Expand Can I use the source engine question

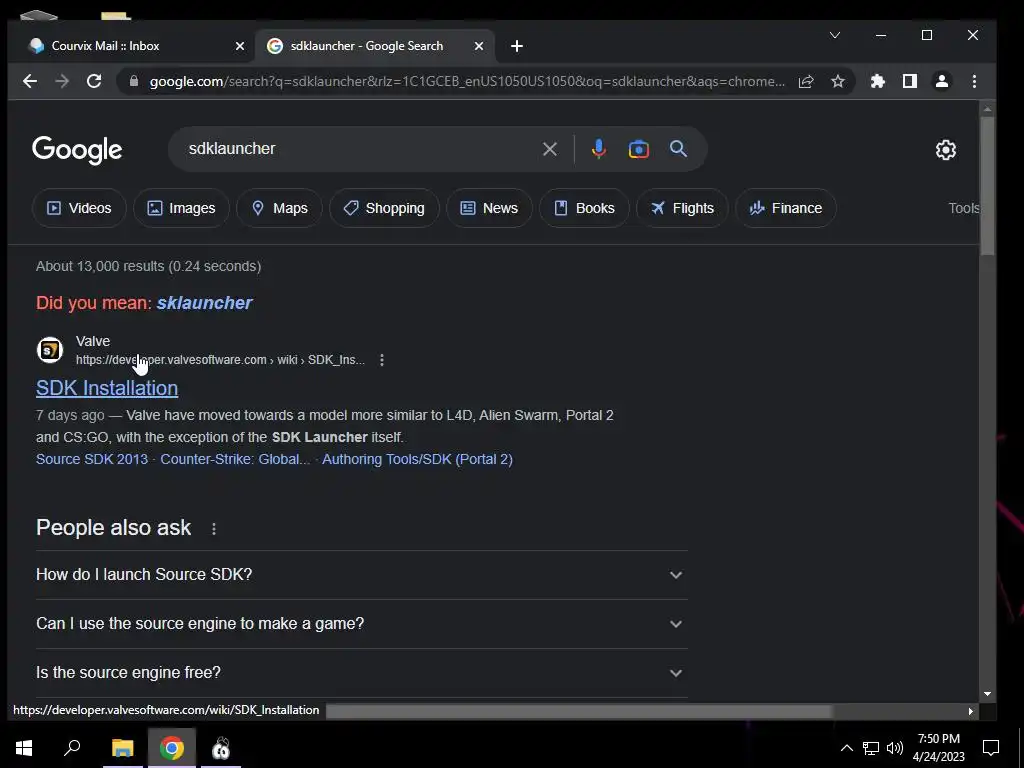coord(362,624)
